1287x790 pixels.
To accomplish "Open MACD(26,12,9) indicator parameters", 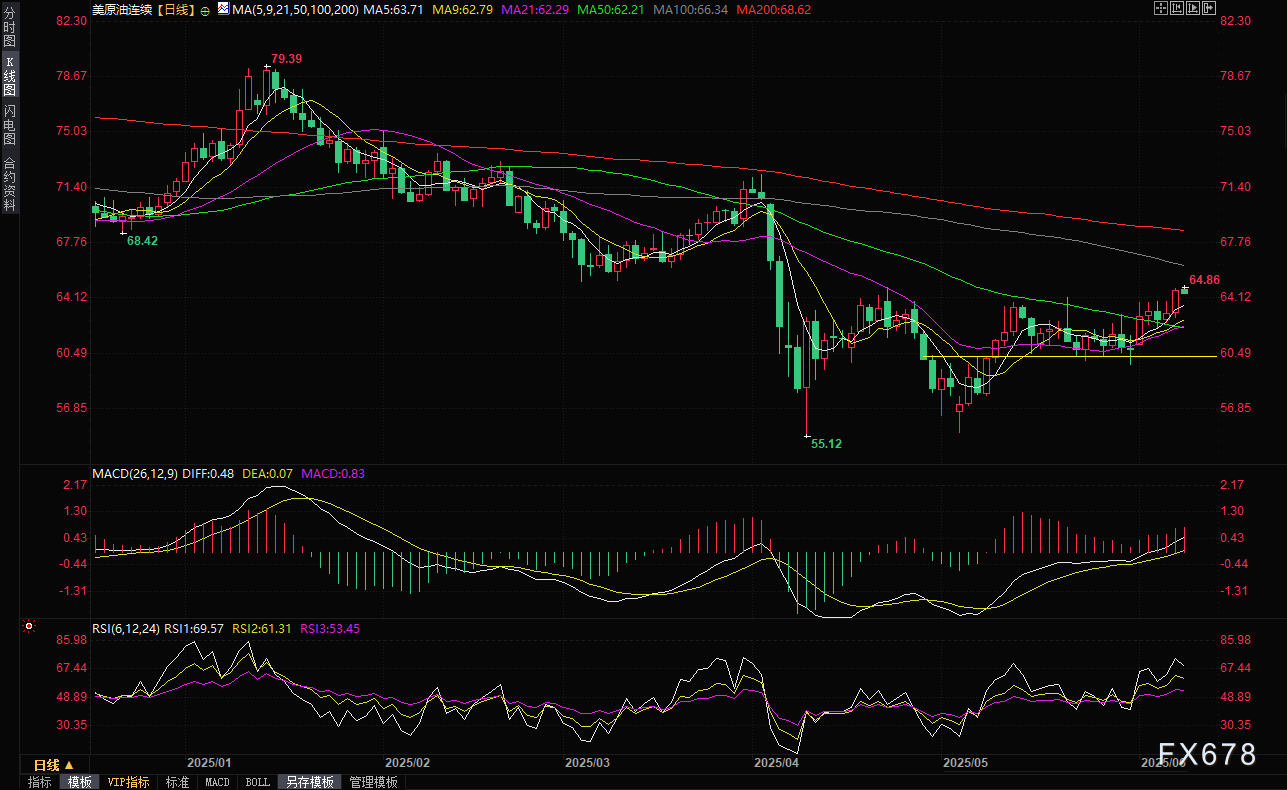I will (x=135, y=473).
